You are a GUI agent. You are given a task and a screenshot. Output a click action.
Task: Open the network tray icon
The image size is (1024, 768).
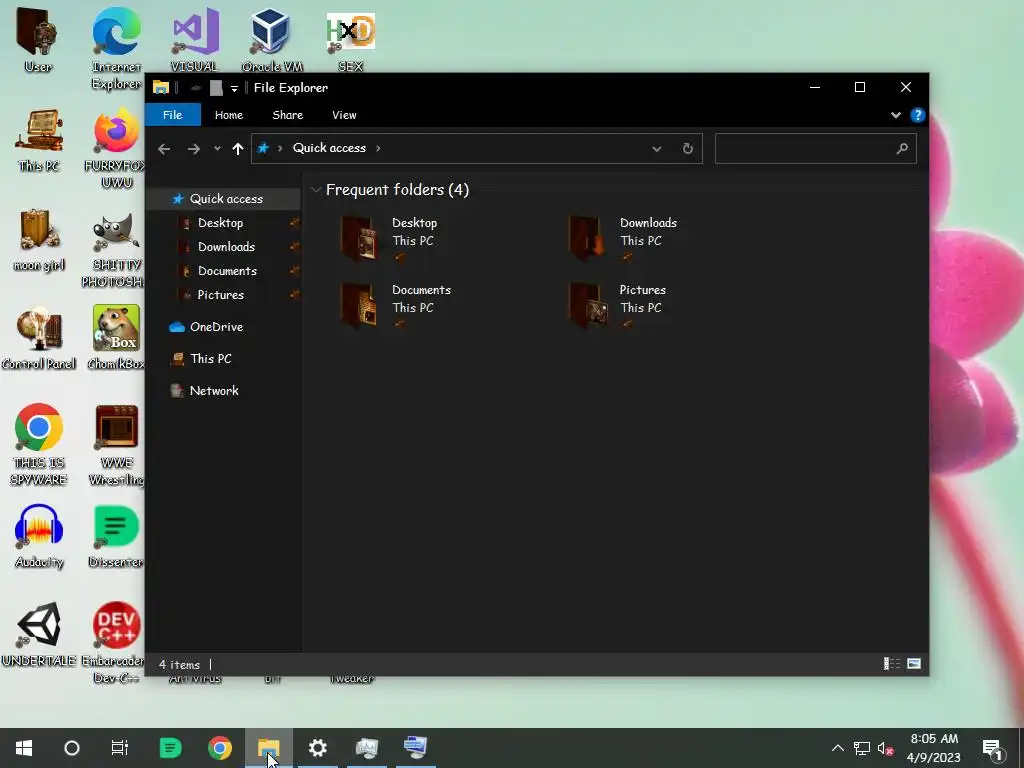click(x=862, y=748)
